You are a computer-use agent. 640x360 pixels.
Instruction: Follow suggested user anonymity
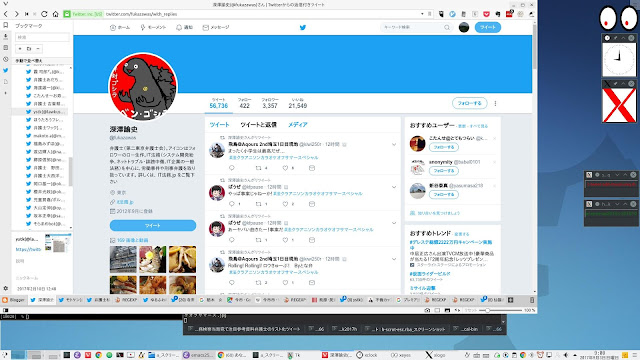coord(444,171)
